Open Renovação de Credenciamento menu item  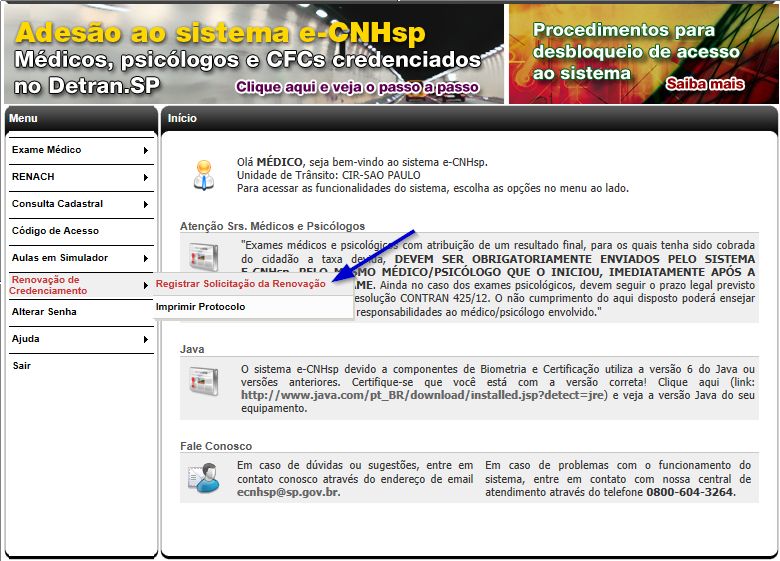(x=50, y=285)
